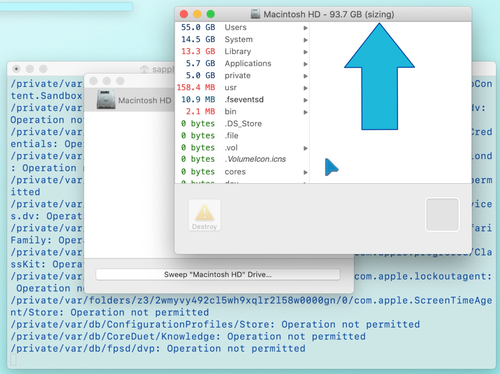500x374 pixels.
Task: Click the green zoom button of sizing window
Action: (x=210, y=14)
